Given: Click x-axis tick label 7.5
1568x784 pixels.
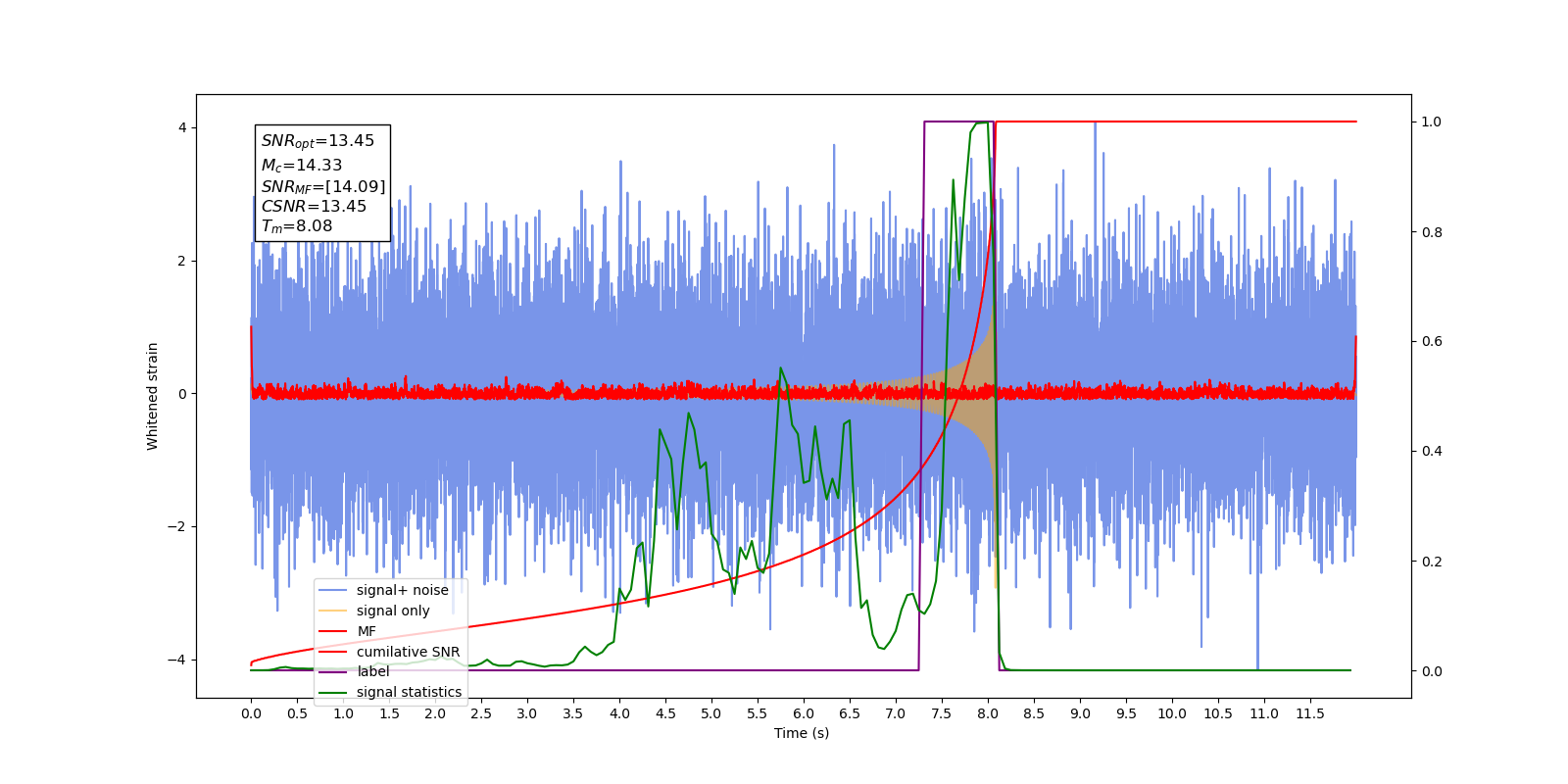Looking at the screenshot, I should [942, 713].
